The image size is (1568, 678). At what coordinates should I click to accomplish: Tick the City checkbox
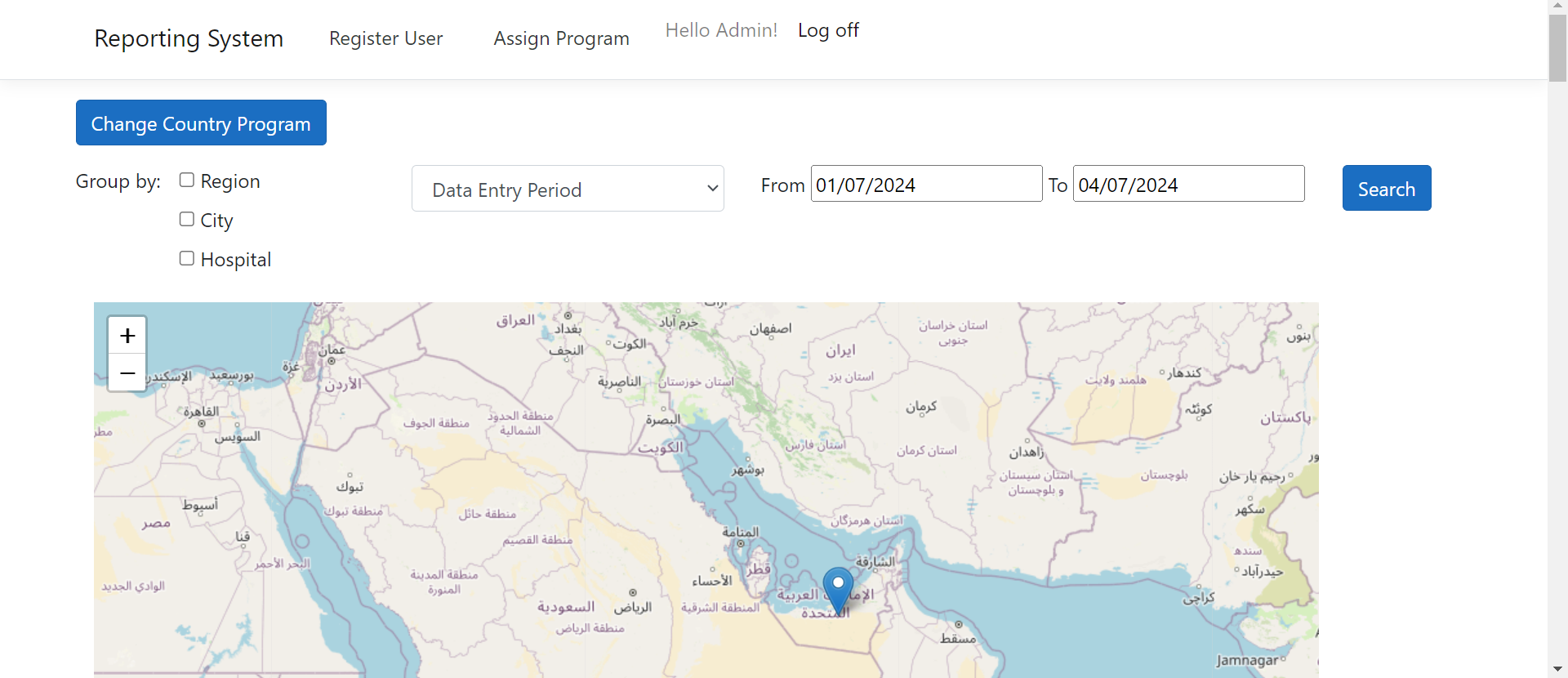(187, 220)
